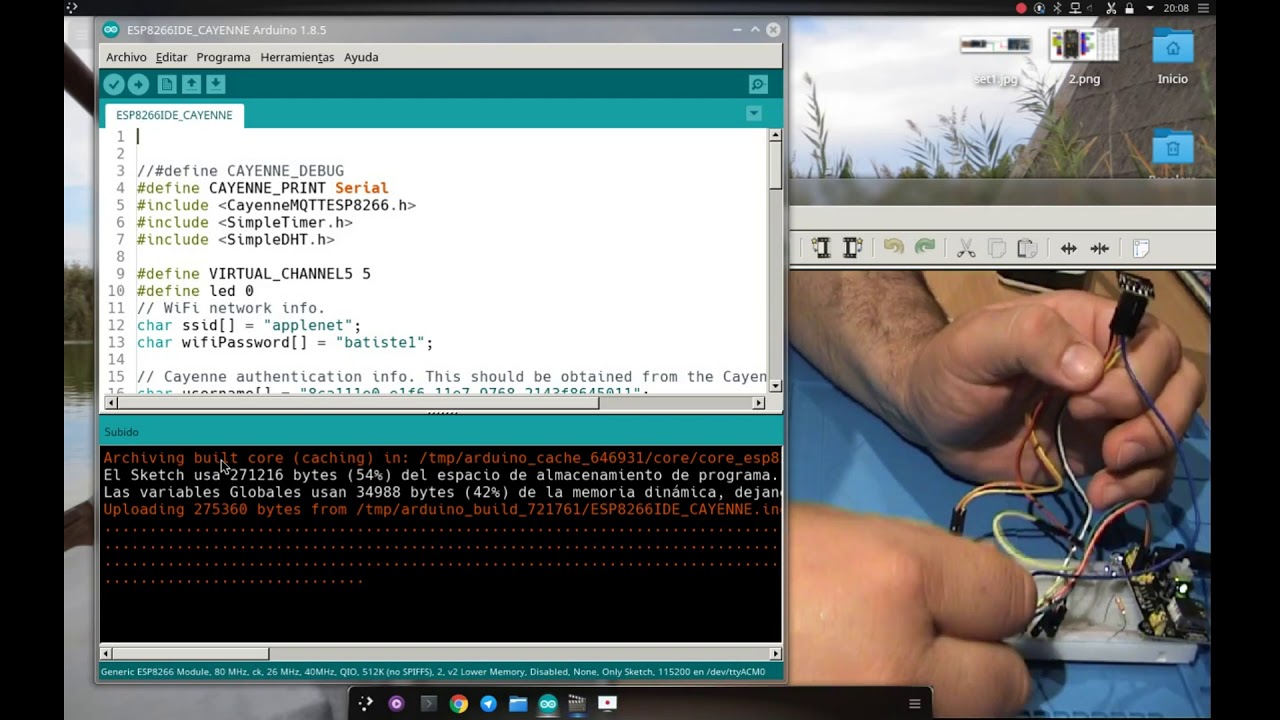
Task: Click the lock icon in the system tray
Action: [x=1129, y=8]
